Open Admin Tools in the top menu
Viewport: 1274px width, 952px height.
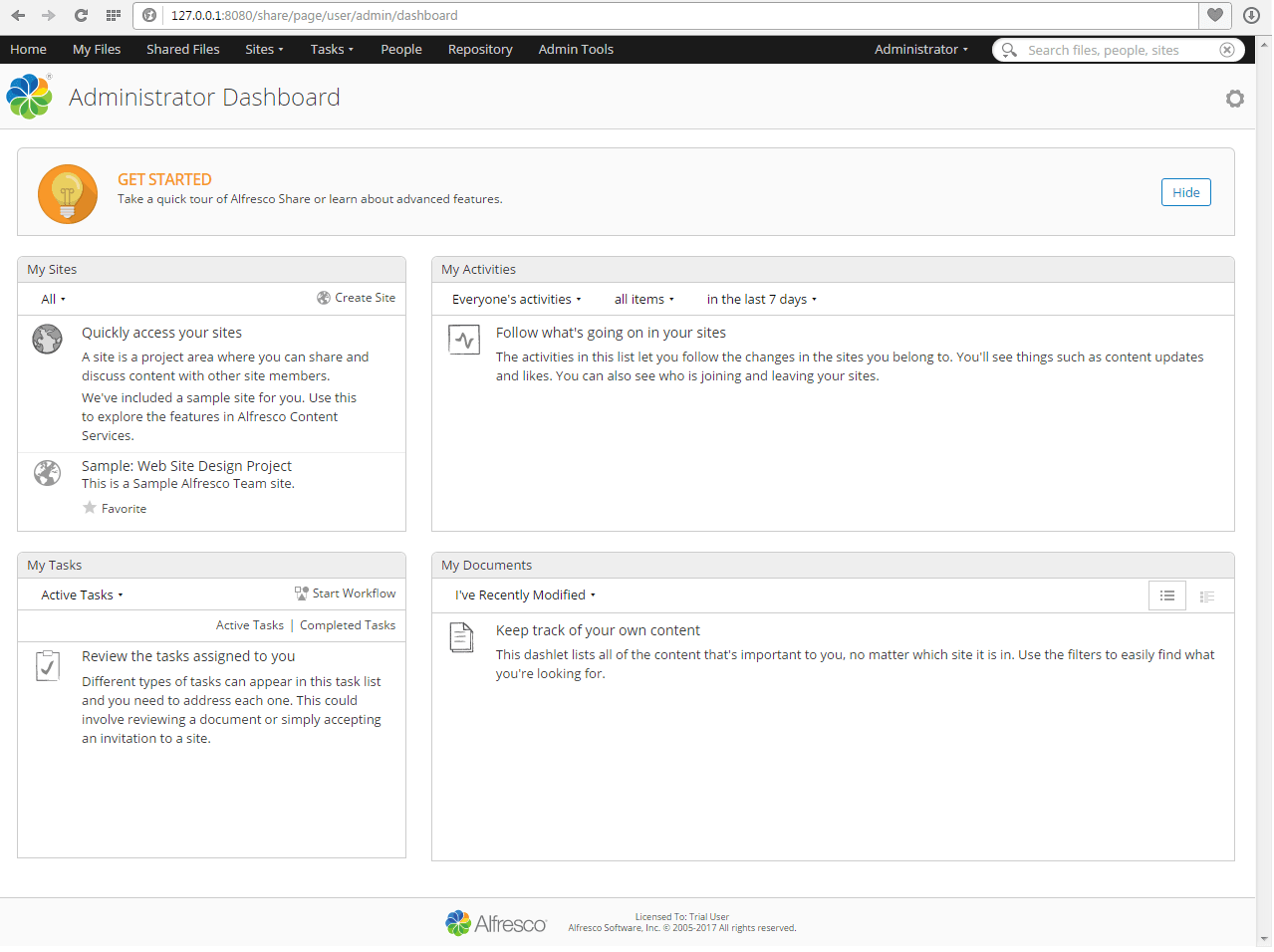[576, 49]
